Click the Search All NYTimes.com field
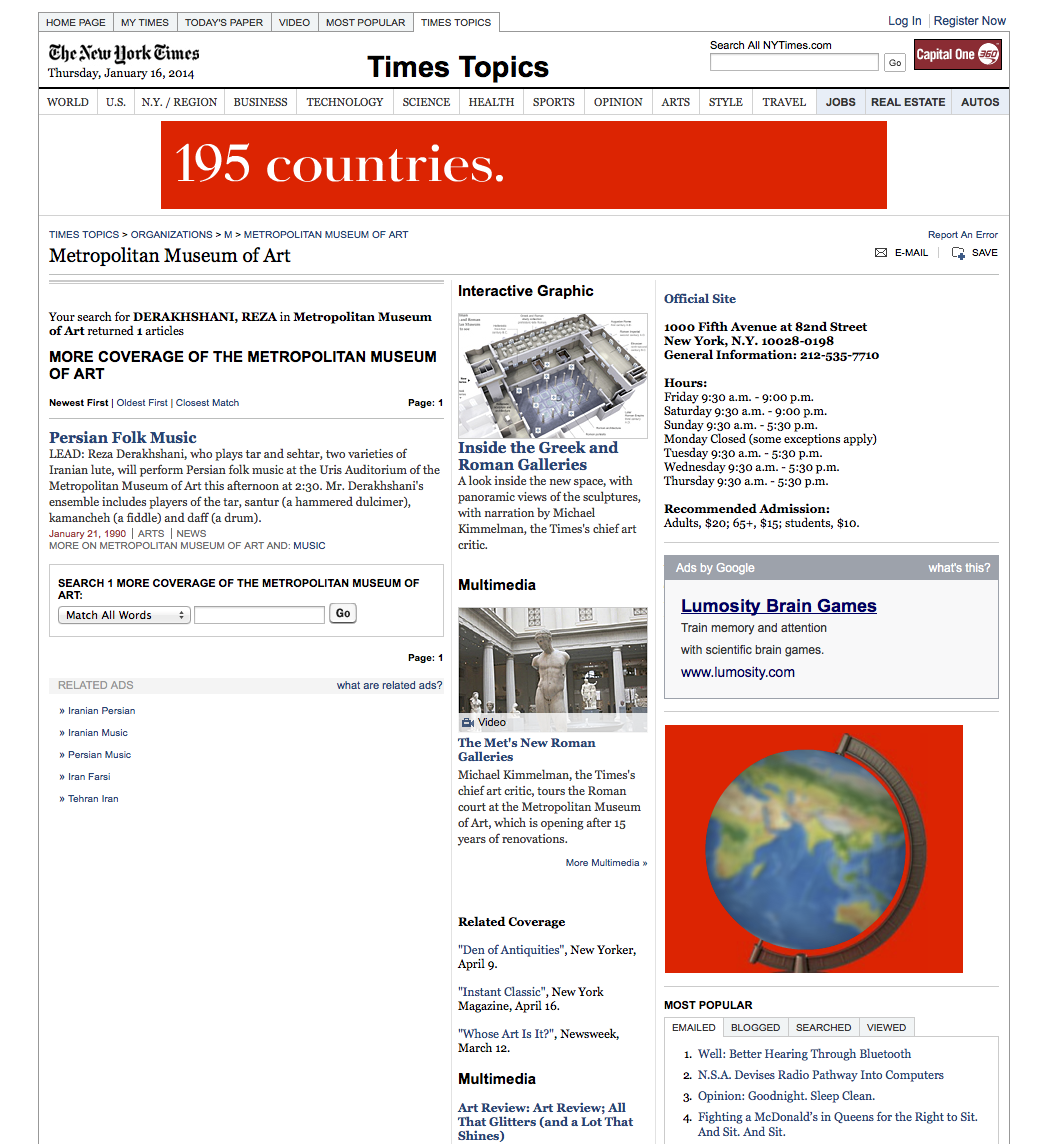Screen dimensions: 1038x1144 pos(794,62)
